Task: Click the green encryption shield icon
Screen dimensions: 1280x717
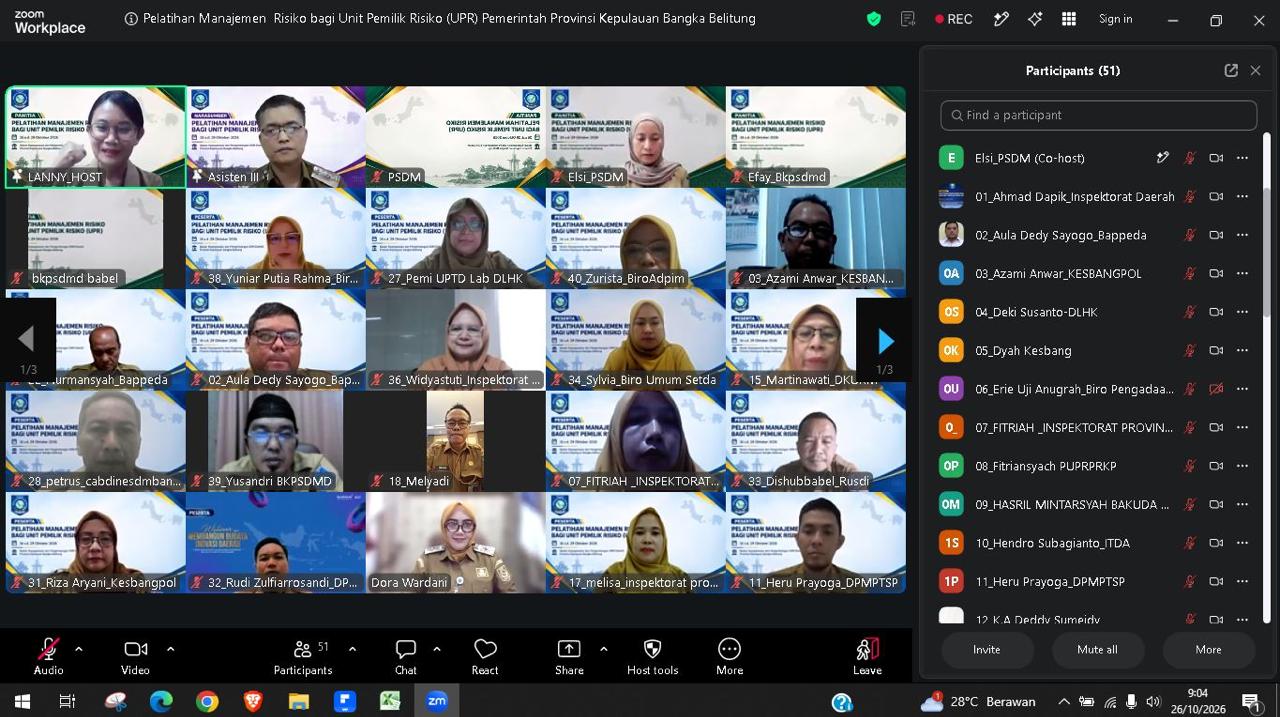Action: click(874, 19)
